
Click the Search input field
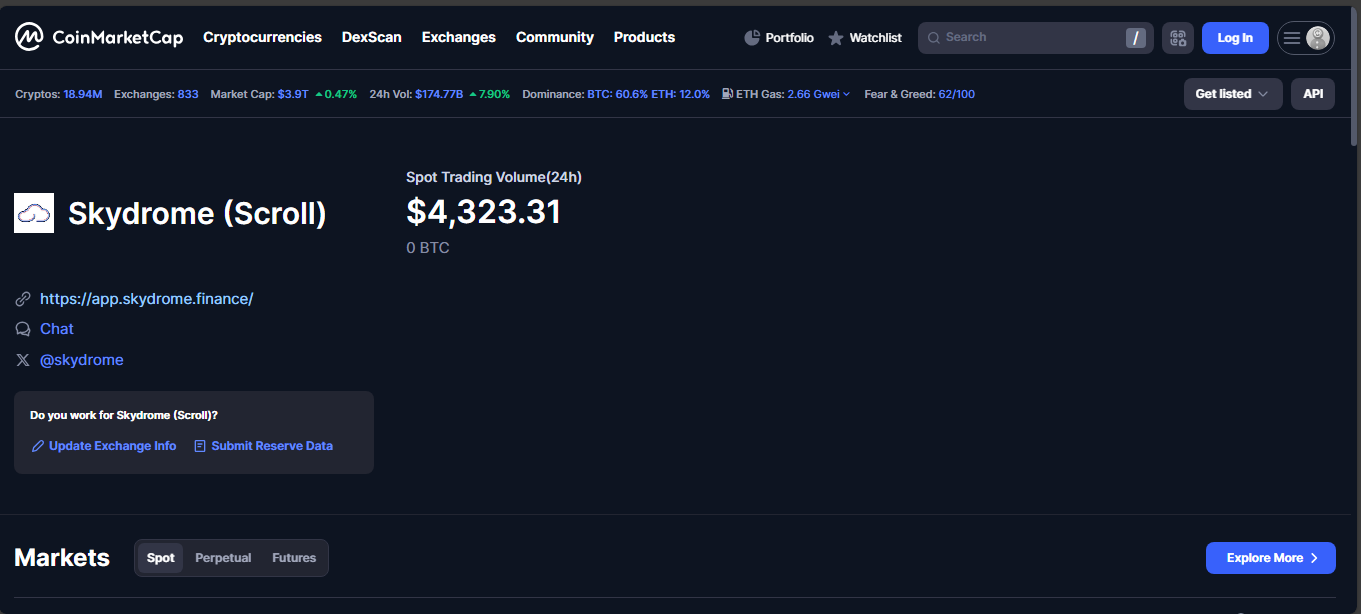click(x=1030, y=38)
